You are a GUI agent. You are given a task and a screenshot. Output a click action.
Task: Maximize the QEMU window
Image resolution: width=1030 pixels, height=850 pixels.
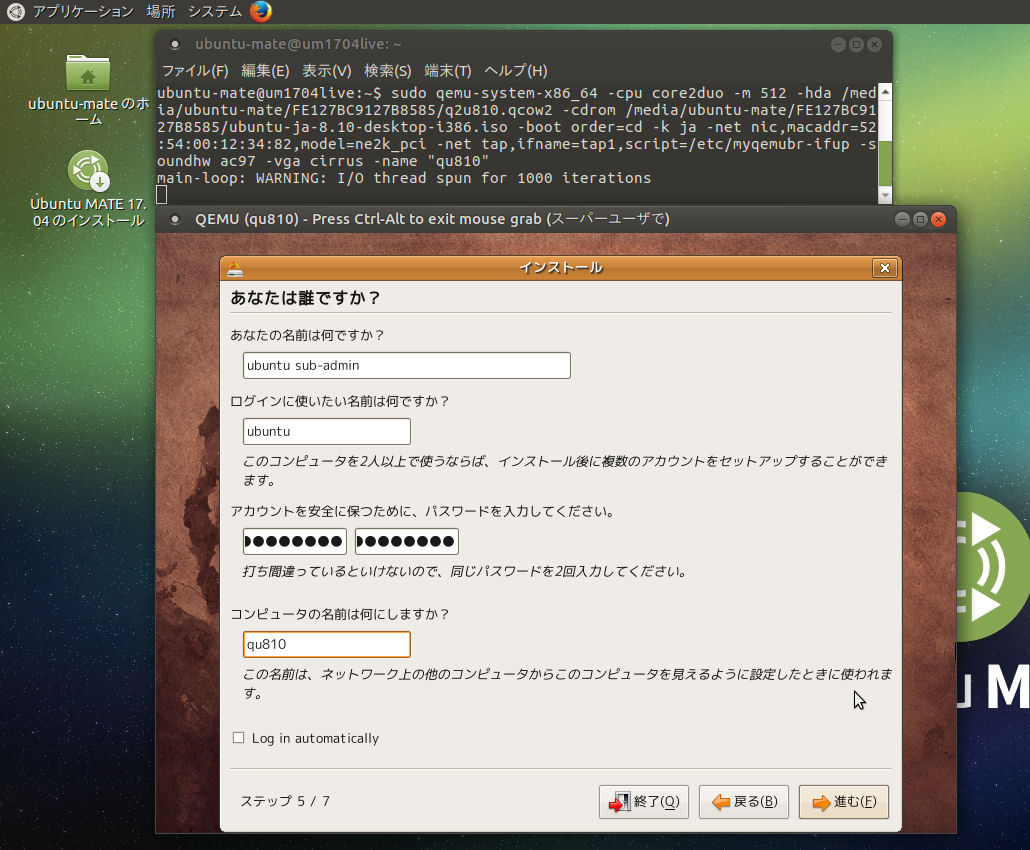[920, 219]
